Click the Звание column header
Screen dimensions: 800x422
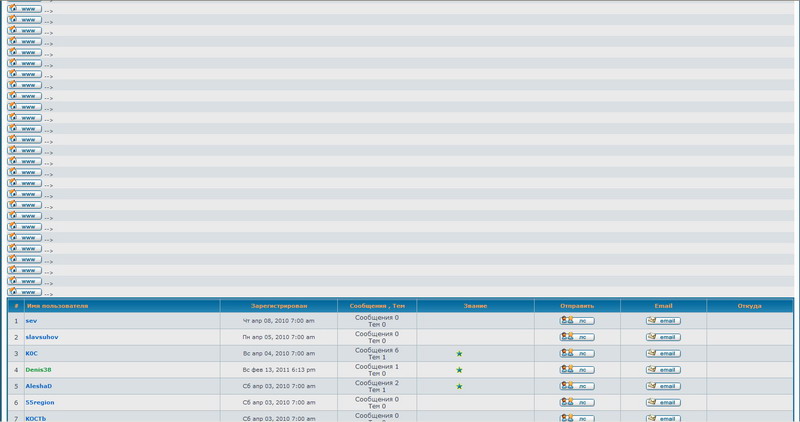point(475,306)
